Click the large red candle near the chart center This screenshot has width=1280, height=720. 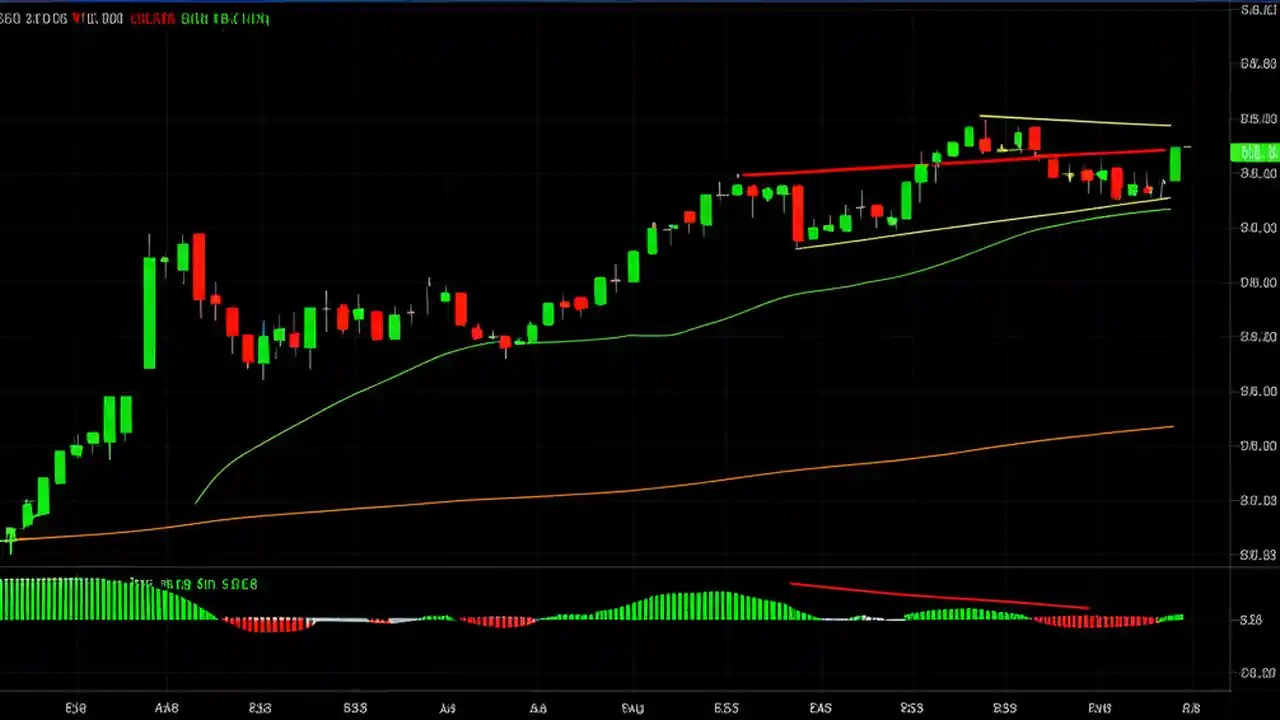click(x=798, y=210)
